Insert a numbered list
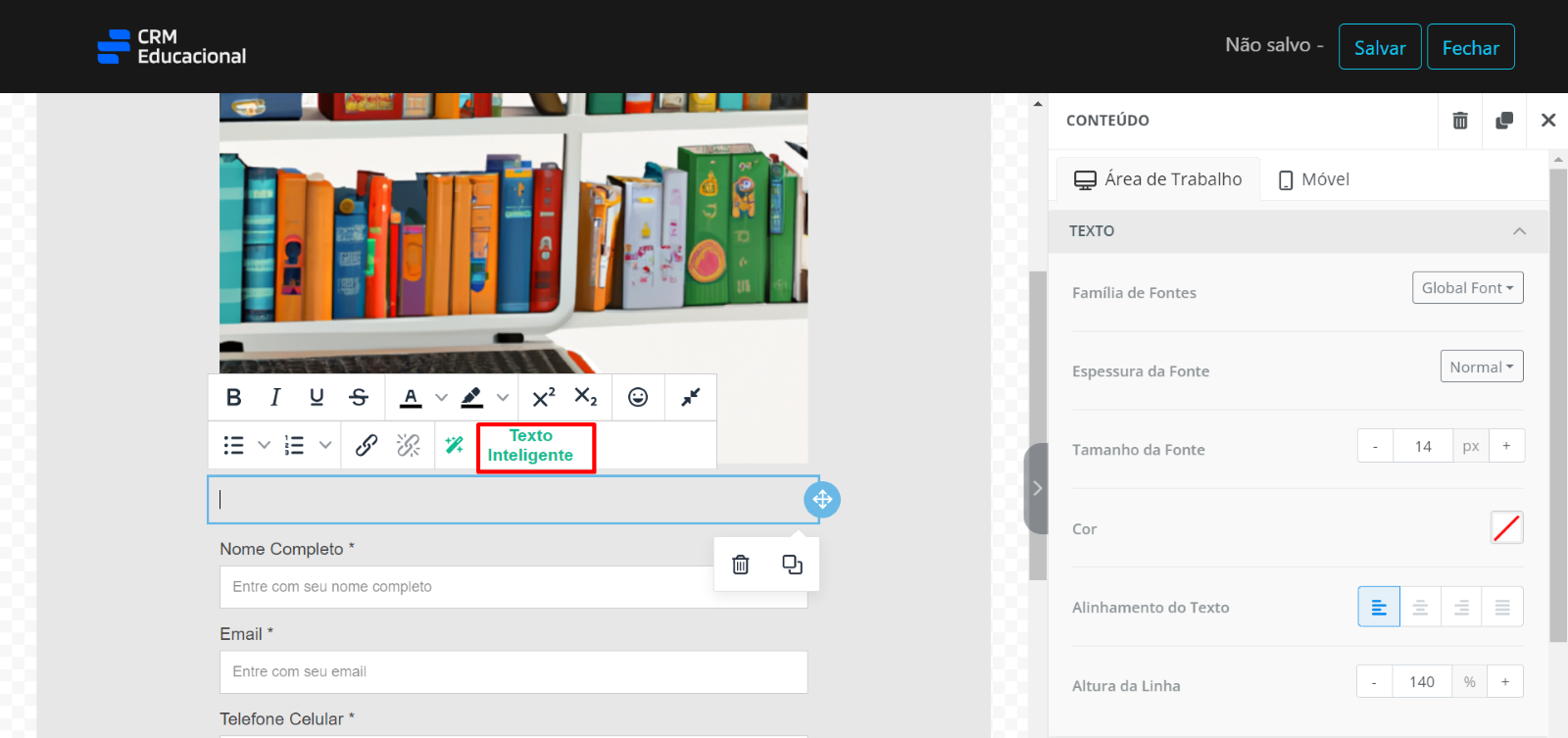This screenshot has width=1568, height=738. [294, 445]
